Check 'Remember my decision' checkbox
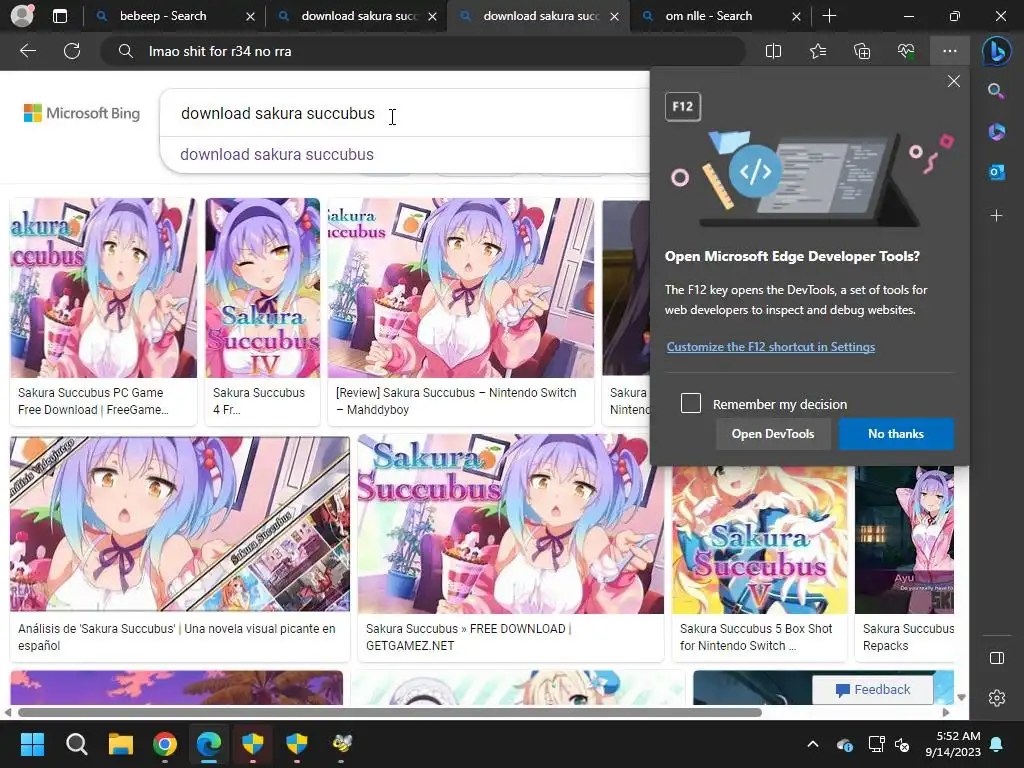Viewport: 1024px width, 768px height. click(x=691, y=403)
